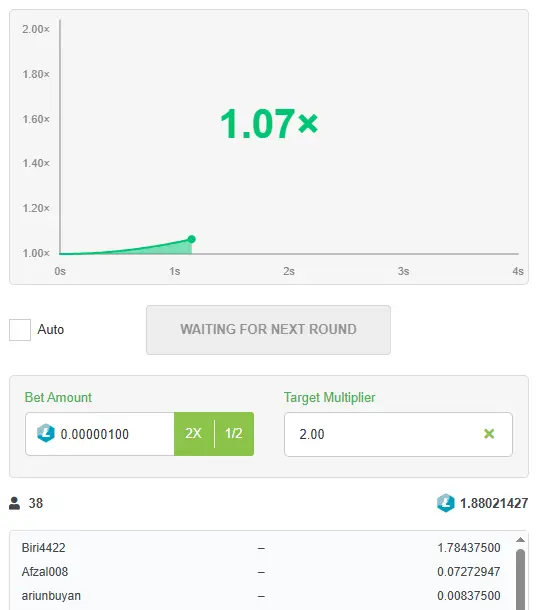Screen dimensions: 538x610
Task: Click the player list scrollbar thumb
Action: pyautogui.click(x=520, y=579)
